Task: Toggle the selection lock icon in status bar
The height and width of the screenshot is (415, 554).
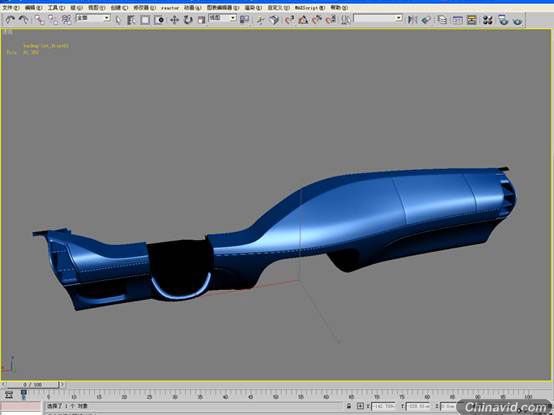Action: click(x=349, y=406)
